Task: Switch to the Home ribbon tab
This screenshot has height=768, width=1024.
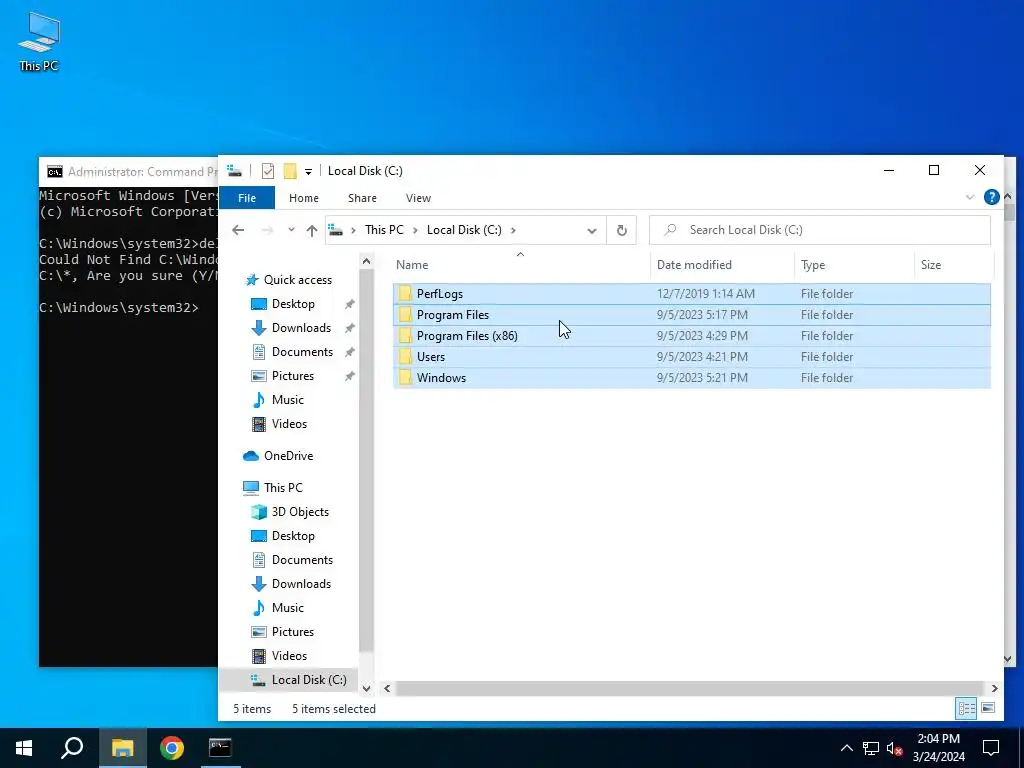Action: tap(304, 198)
